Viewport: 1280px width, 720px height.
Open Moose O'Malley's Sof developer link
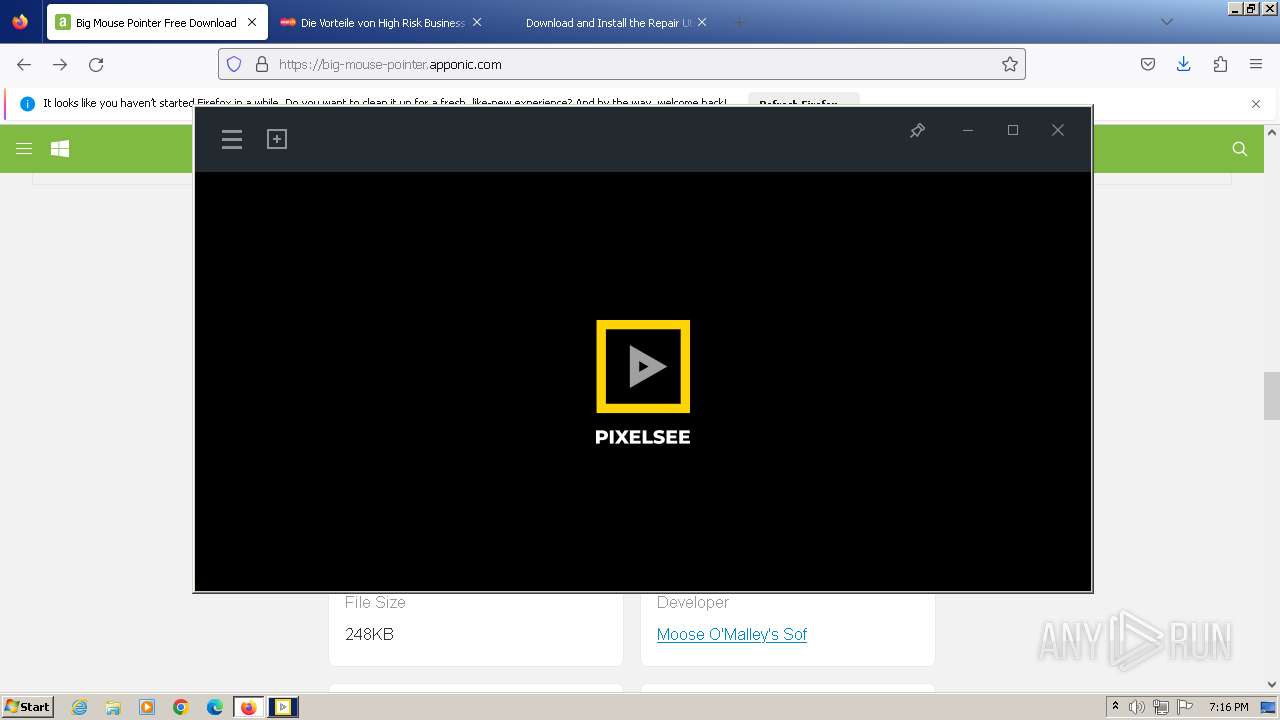(x=732, y=634)
